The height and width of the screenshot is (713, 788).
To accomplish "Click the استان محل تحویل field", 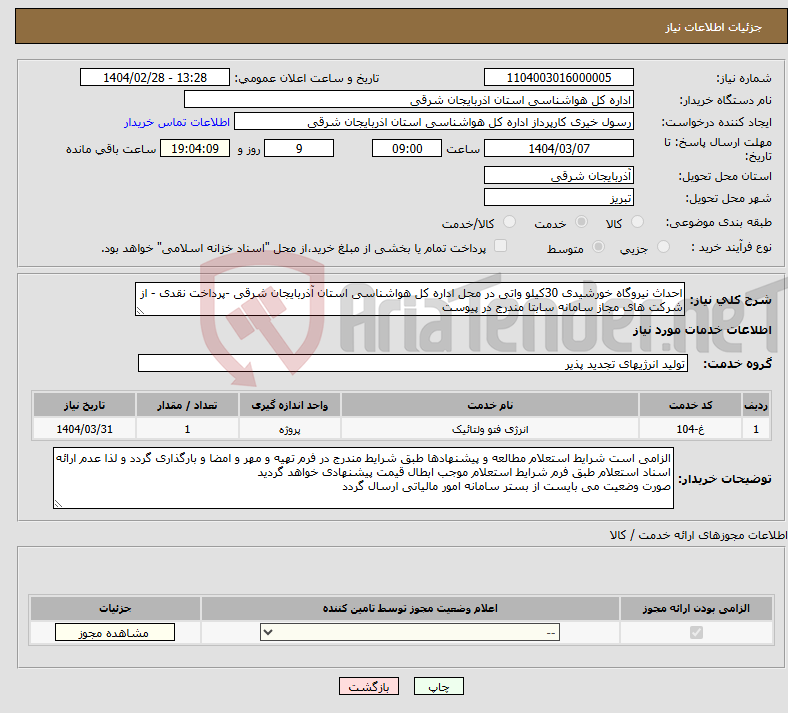I will (558, 175).
